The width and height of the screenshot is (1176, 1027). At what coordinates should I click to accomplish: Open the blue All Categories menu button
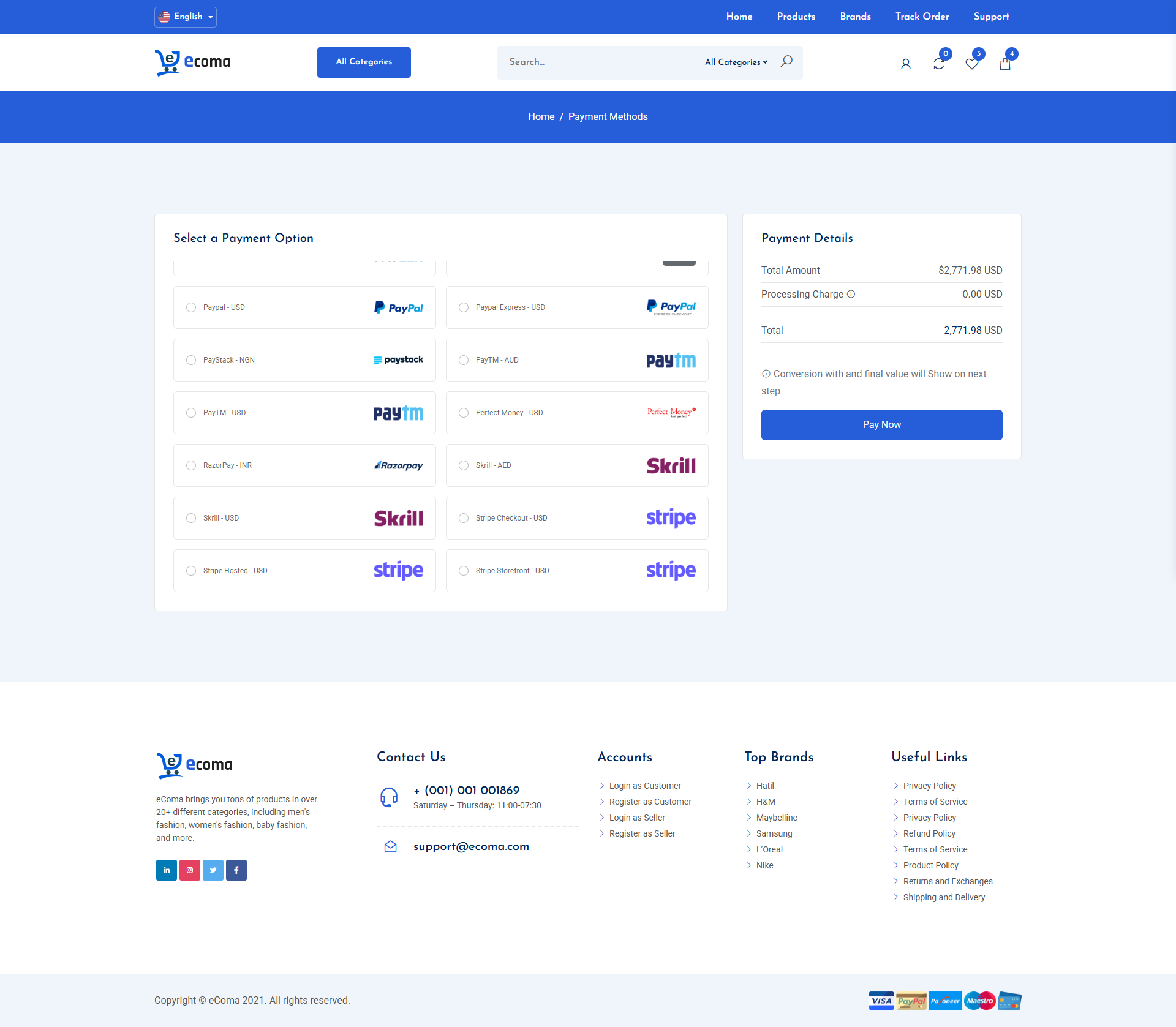coord(364,62)
